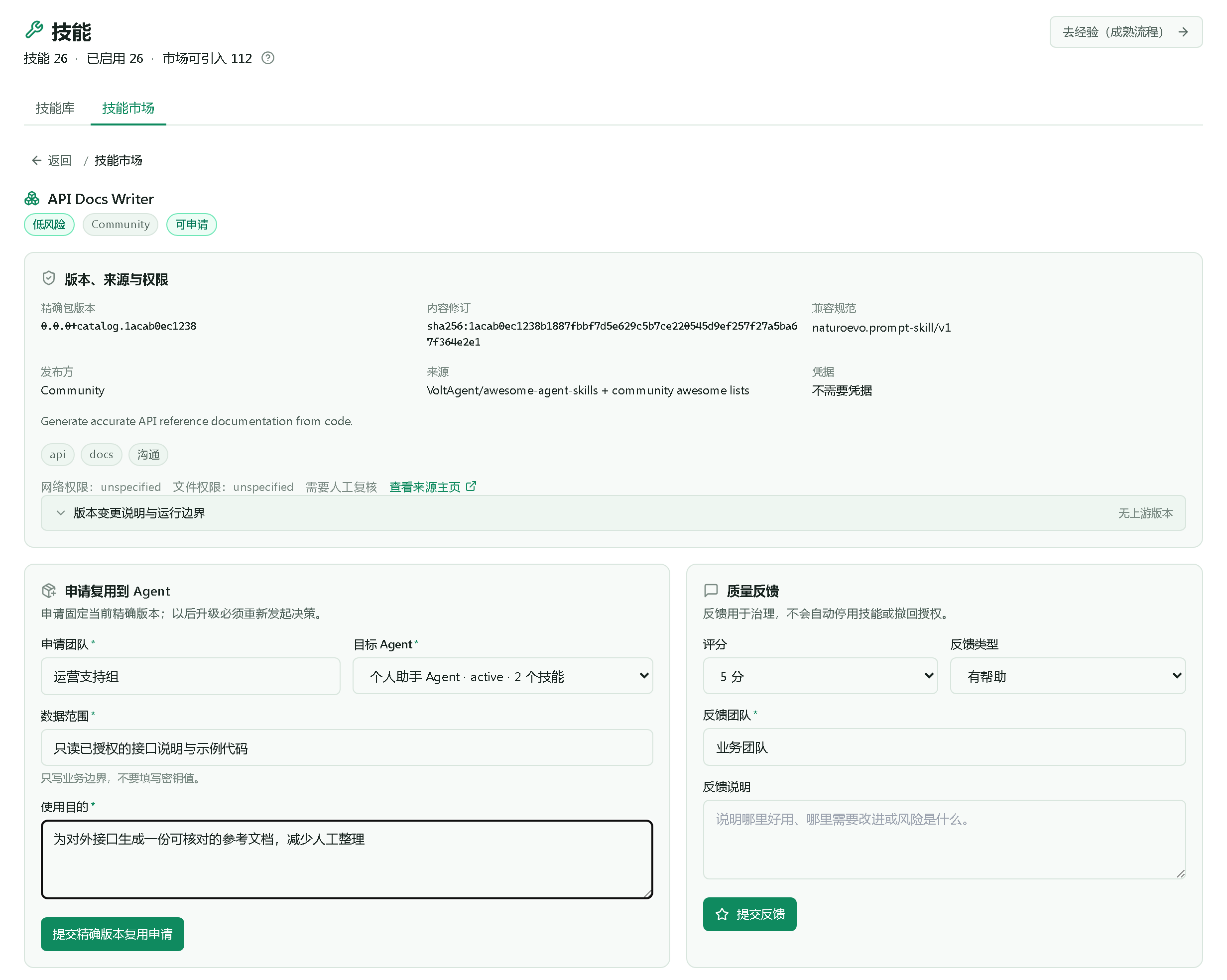Screen dimensions: 1227x980
Task: Click the package icon by 申请复用到 Agent
Action: click(49, 591)
